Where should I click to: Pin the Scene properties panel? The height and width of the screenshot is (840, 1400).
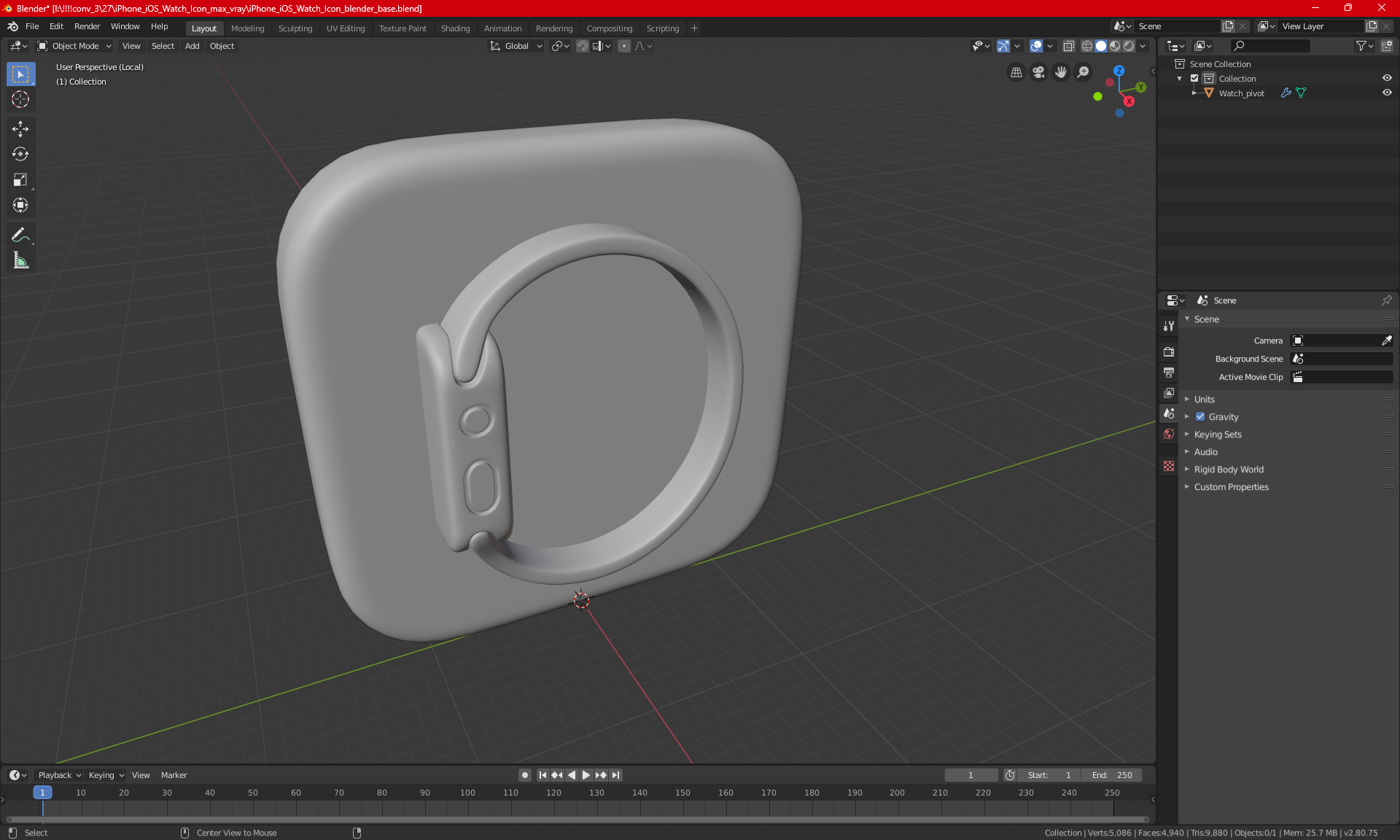[x=1386, y=300]
